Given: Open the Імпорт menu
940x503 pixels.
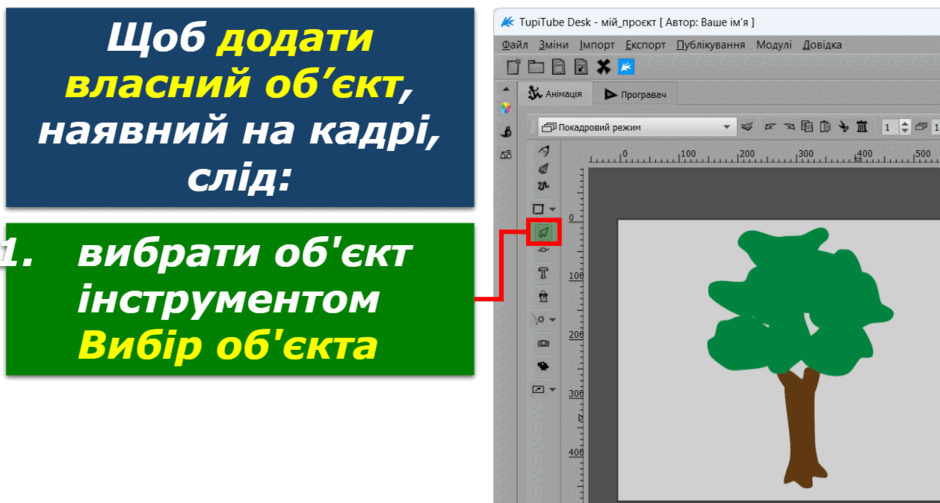Looking at the screenshot, I should [597, 45].
